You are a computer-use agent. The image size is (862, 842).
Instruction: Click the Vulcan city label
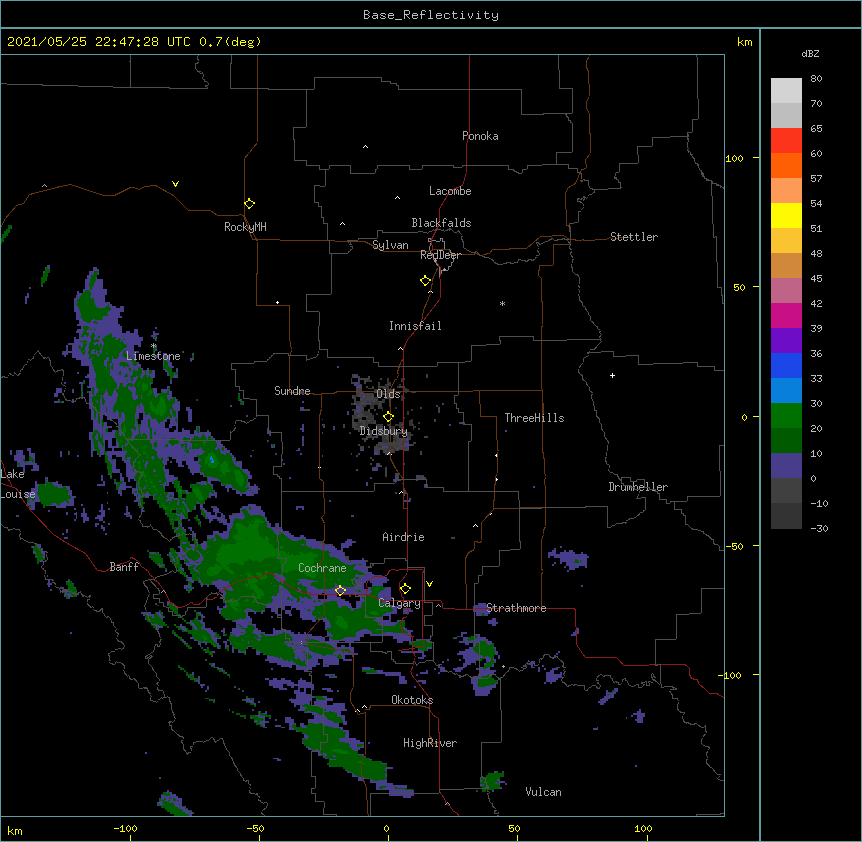click(x=543, y=792)
